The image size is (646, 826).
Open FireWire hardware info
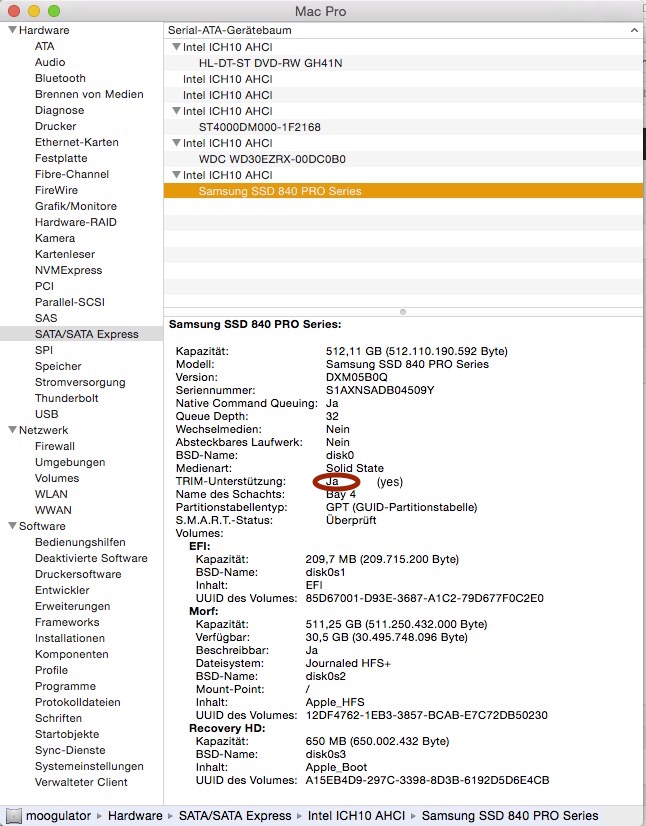tap(56, 190)
